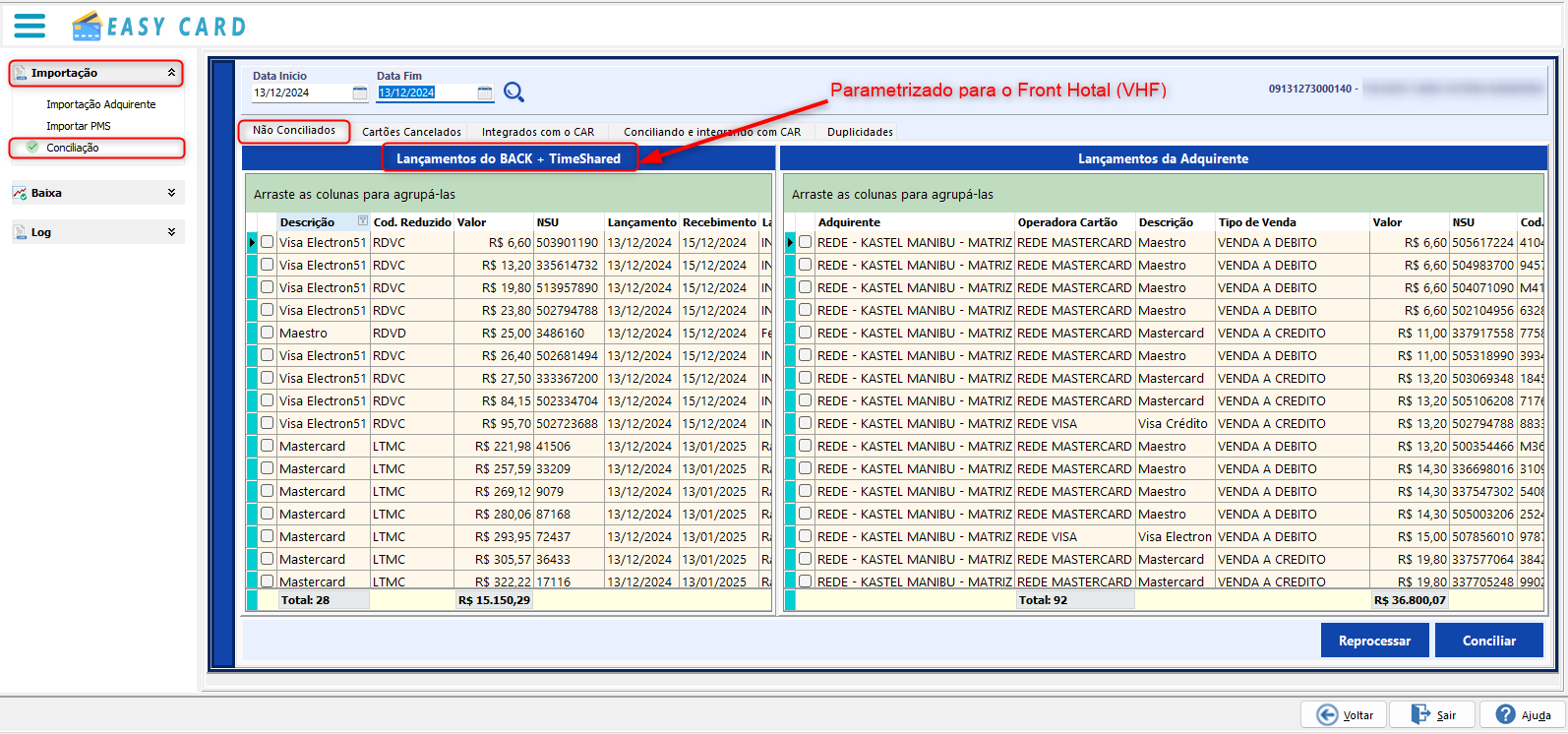The height and width of the screenshot is (734, 1568).
Task: Open the Duplicidades tab
Action: [x=860, y=132]
